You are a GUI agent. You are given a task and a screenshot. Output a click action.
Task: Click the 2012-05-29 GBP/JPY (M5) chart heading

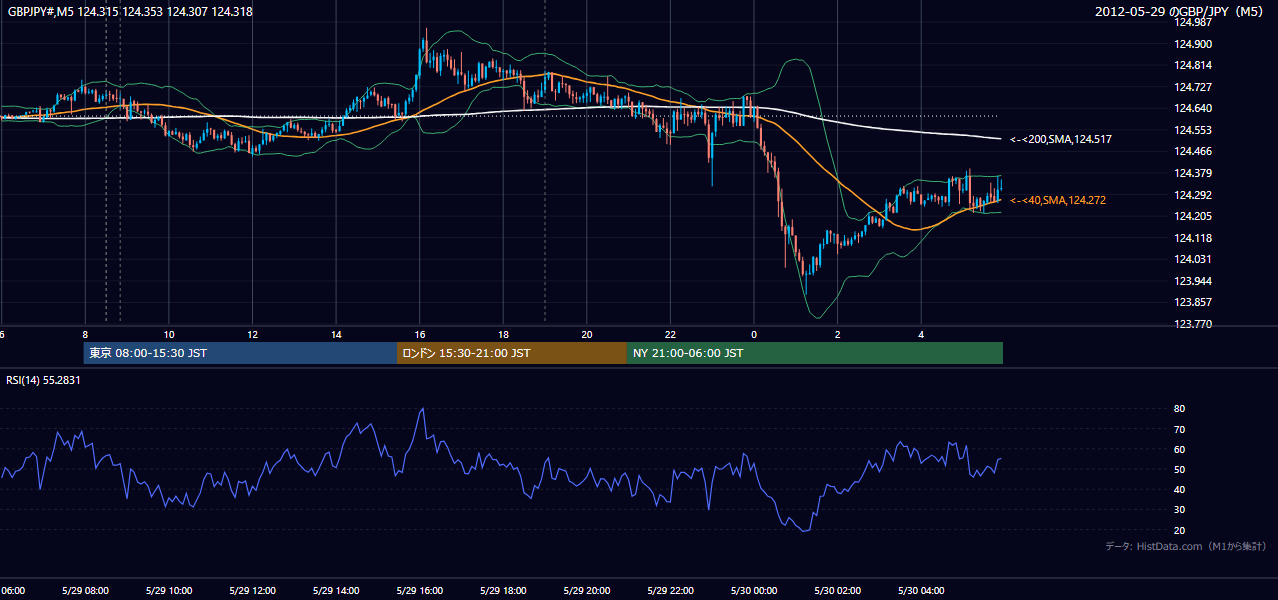[x=1180, y=12]
